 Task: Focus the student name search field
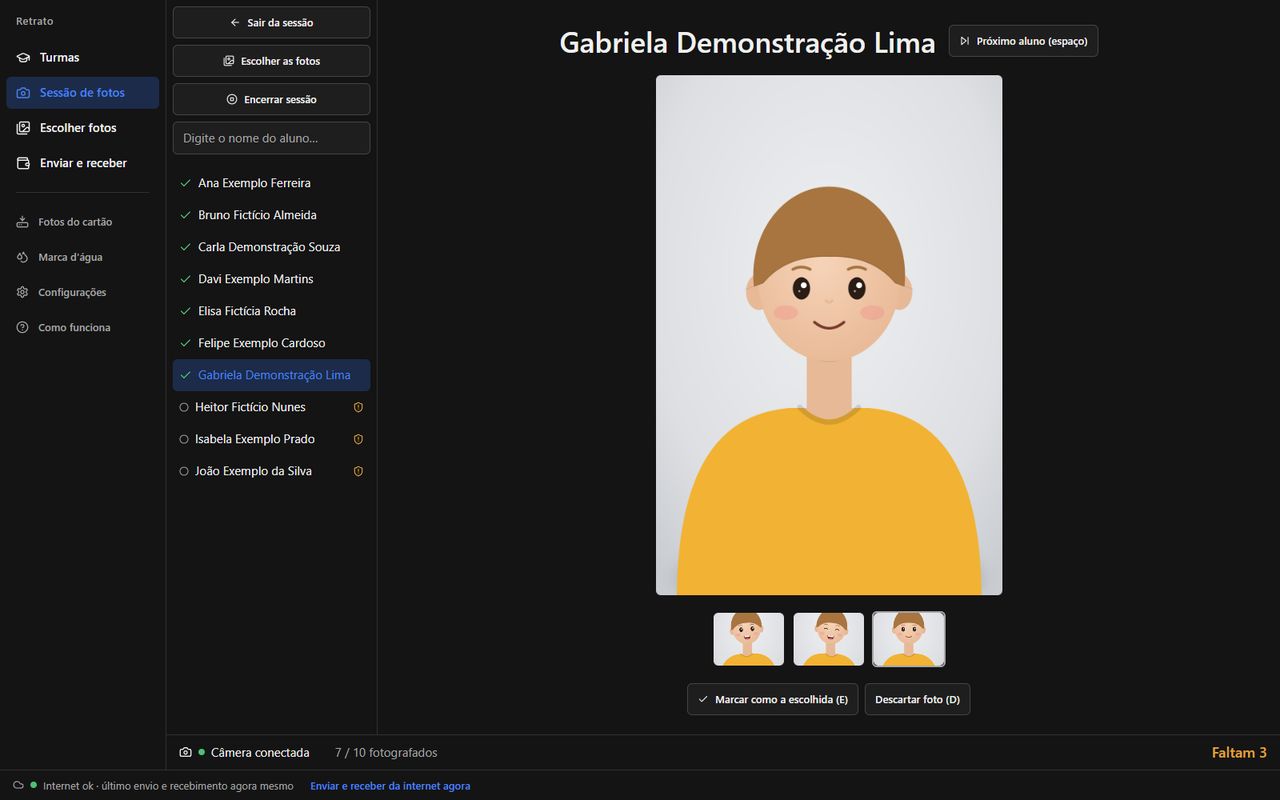pyautogui.click(x=271, y=138)
